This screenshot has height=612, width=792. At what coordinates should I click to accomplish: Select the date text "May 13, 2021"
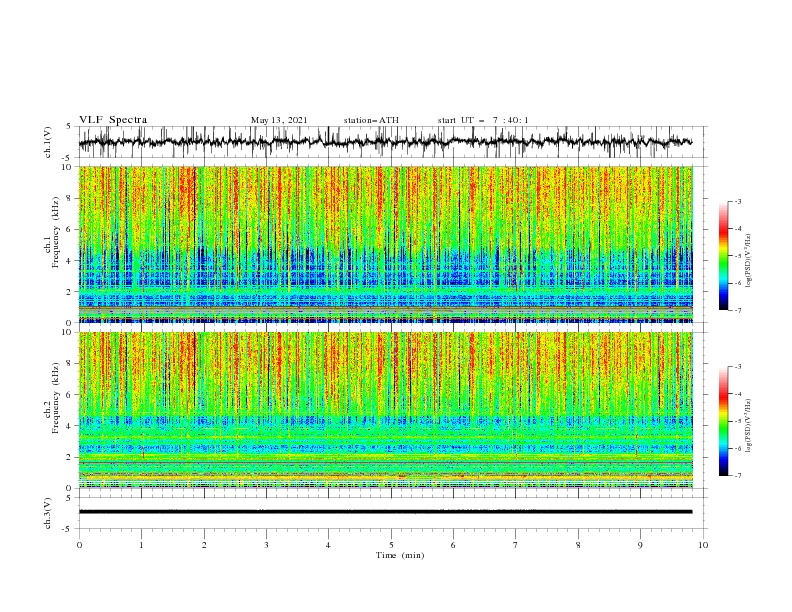point(279,120)
